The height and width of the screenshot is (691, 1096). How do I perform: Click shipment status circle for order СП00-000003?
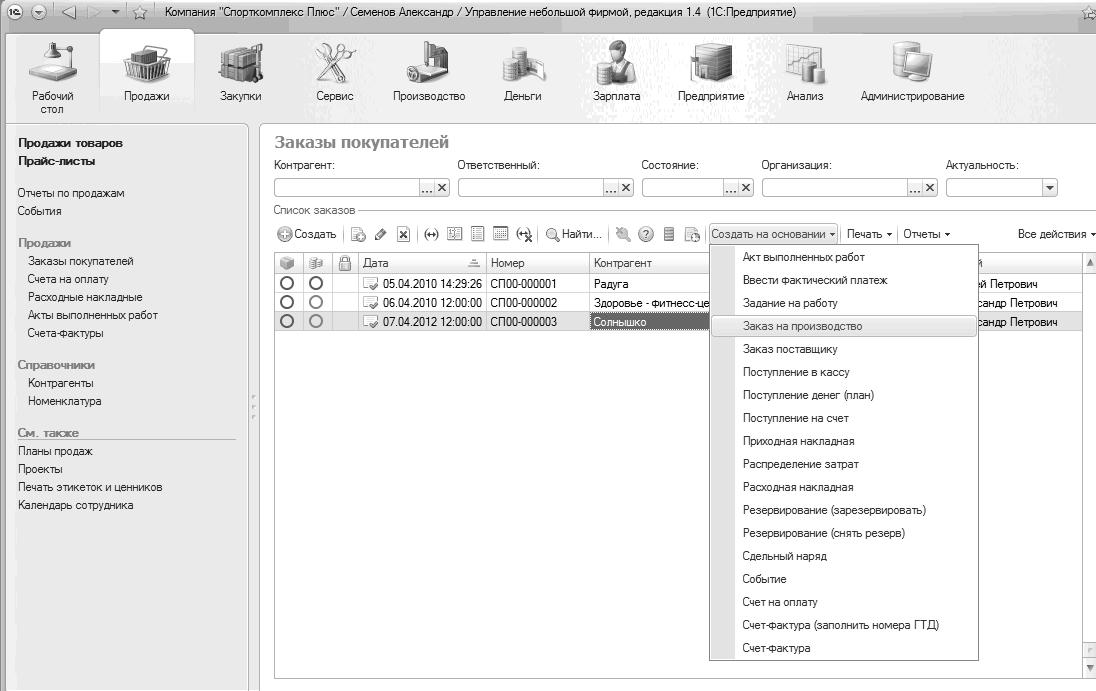coord(287,322)
